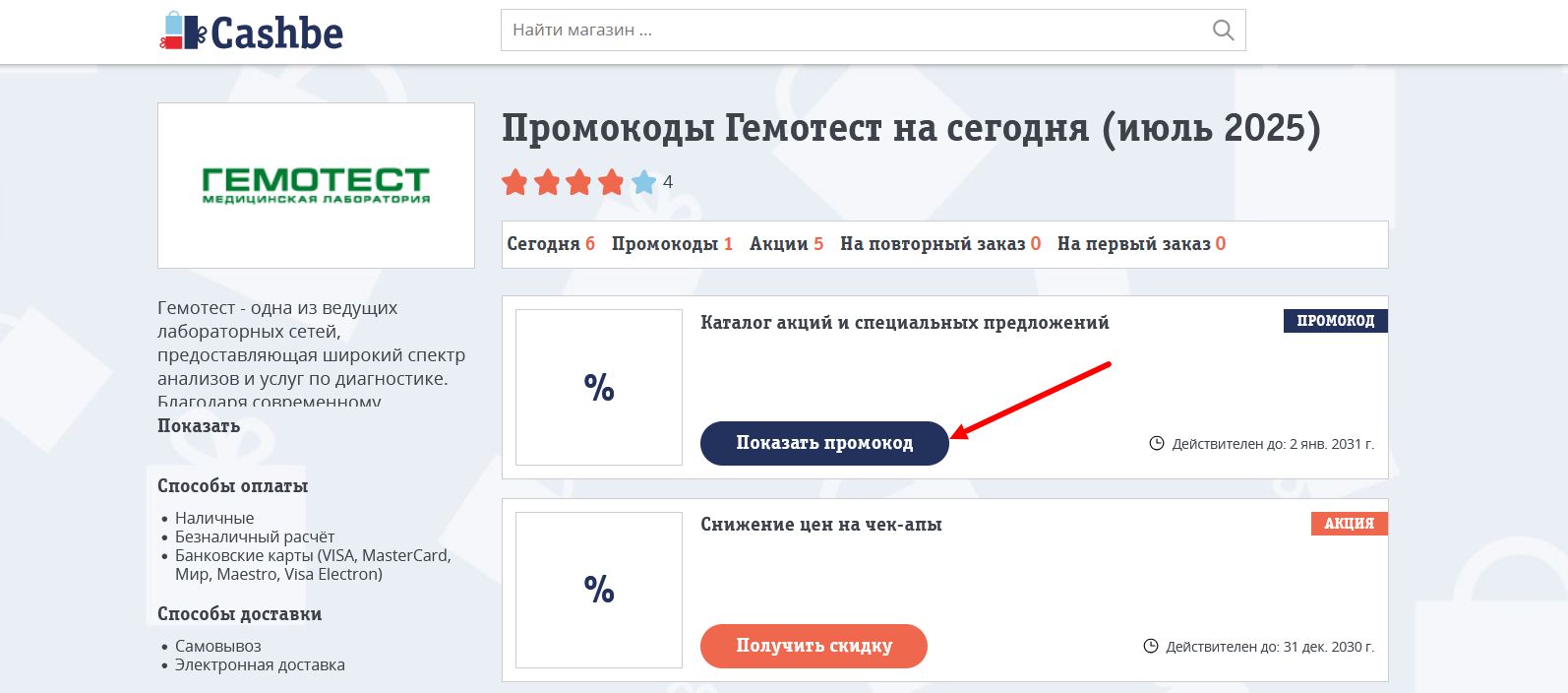
Task: Click the 'Электронная доставка' list item
Action: tap(260, 664)
